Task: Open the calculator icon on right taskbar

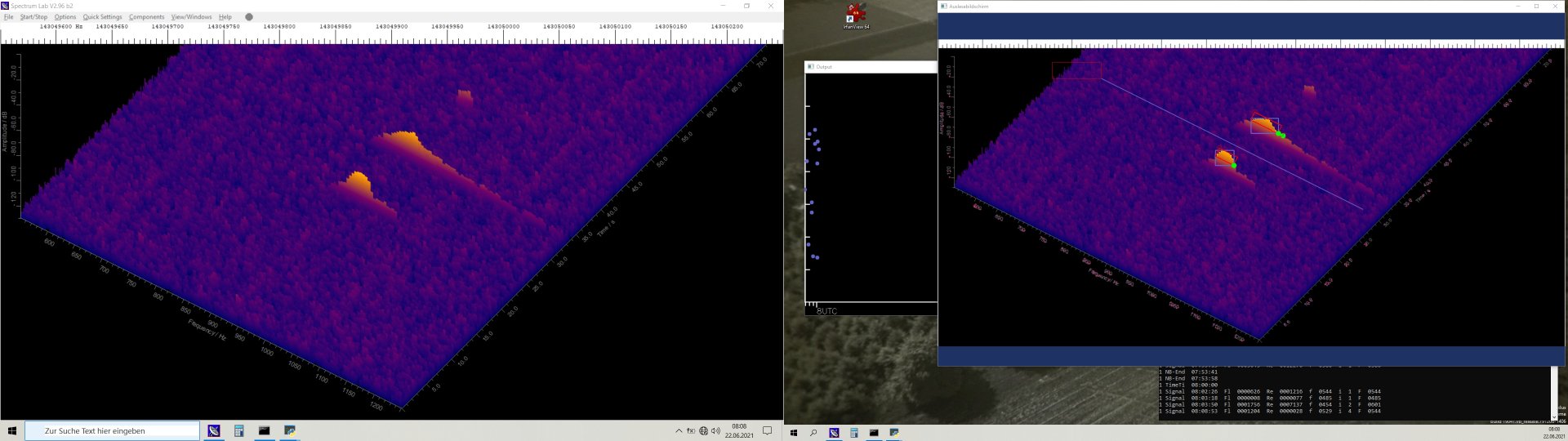Action: point(854,433)
